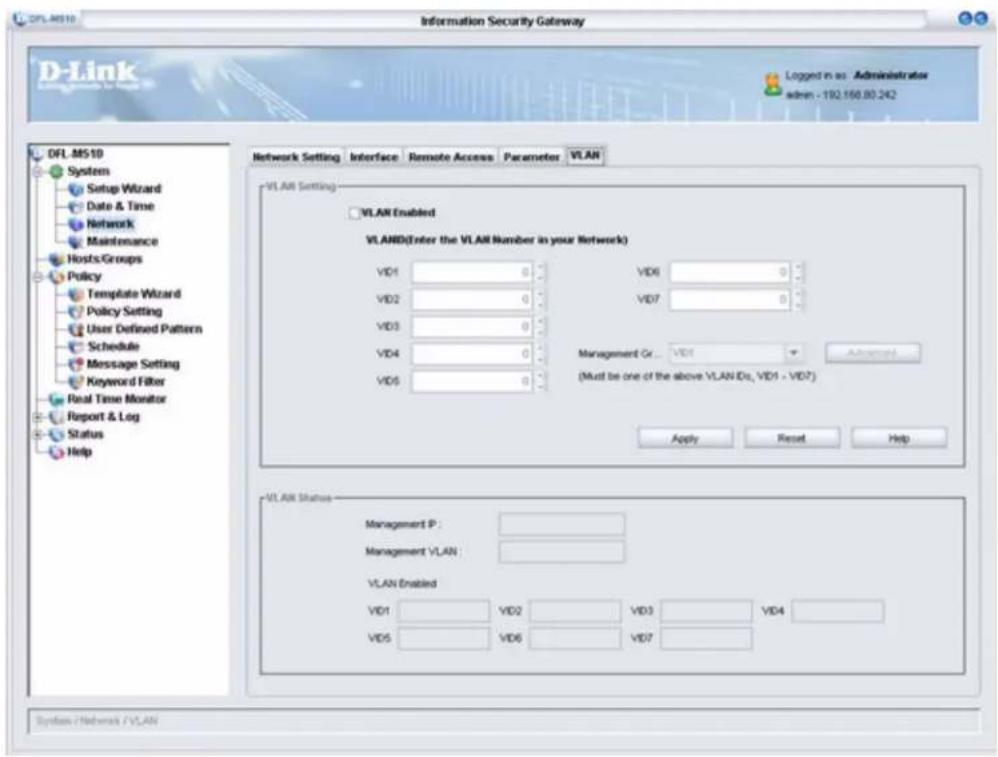Open the Remote Access tab
This screenshot has width=998, height=757.
point(451,157)
